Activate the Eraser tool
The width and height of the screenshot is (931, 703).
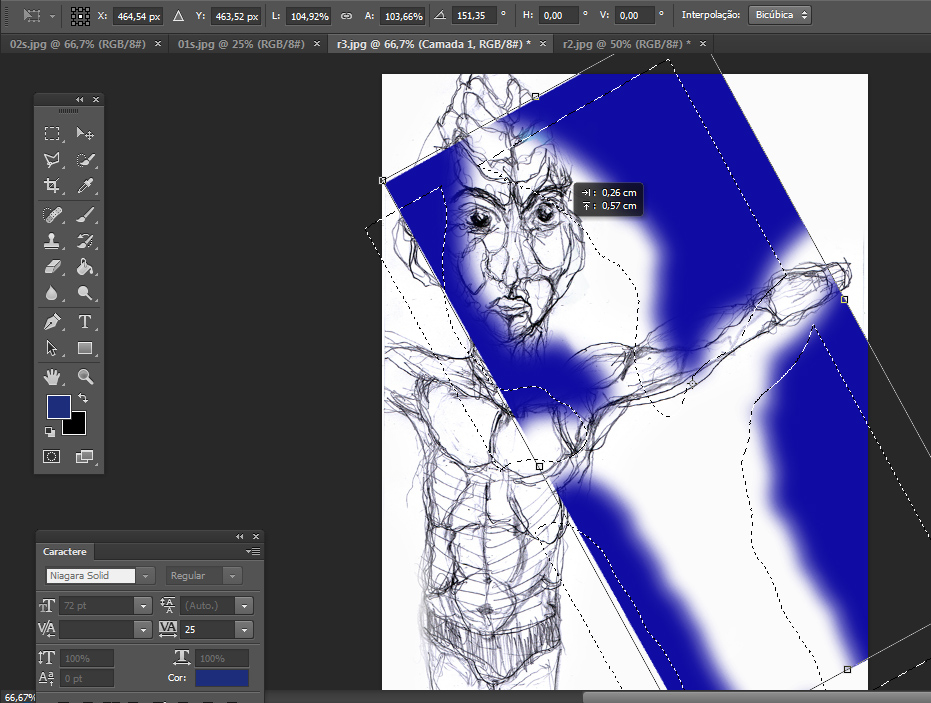pos(52,267)
